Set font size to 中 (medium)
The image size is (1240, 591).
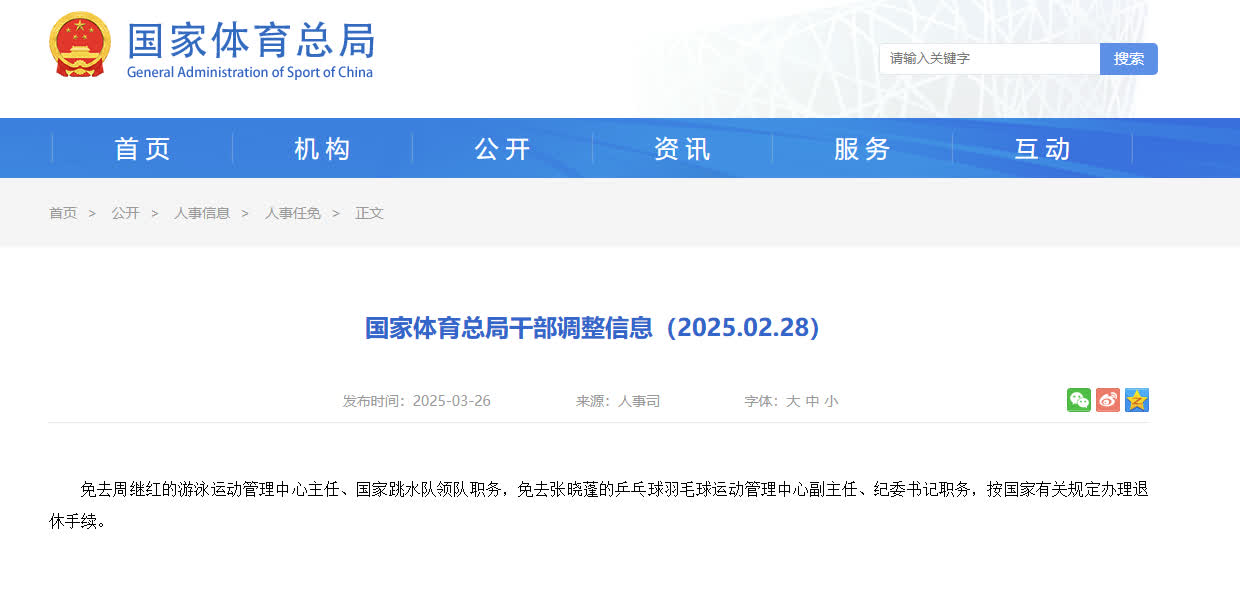[812, 401]
